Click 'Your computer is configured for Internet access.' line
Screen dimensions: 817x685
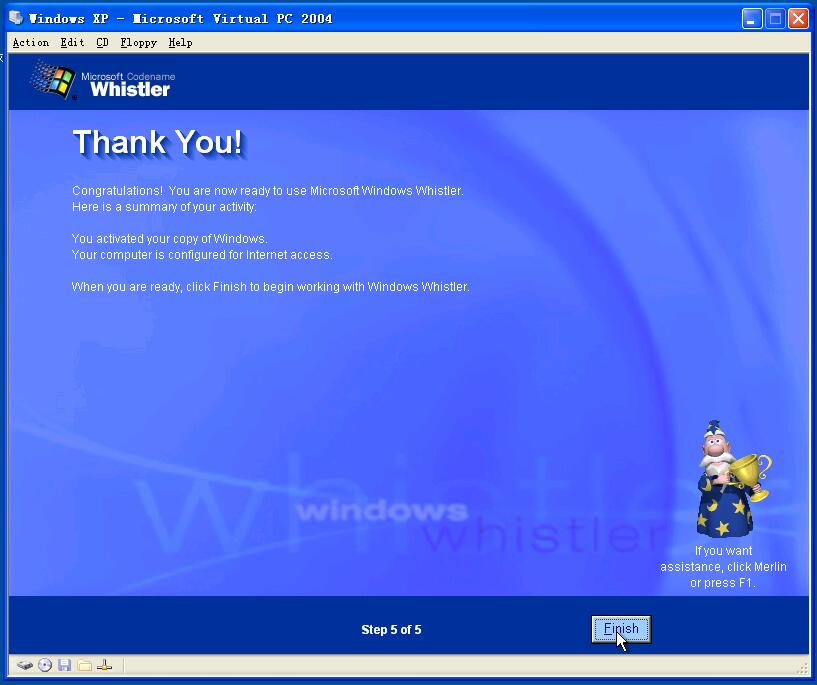coord(202,255)
